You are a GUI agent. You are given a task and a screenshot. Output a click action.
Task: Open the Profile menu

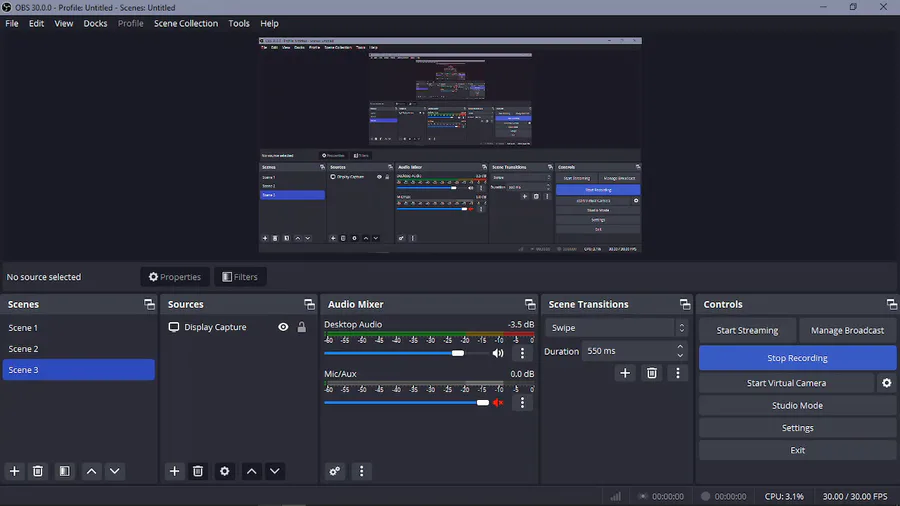tap(131, 24)
